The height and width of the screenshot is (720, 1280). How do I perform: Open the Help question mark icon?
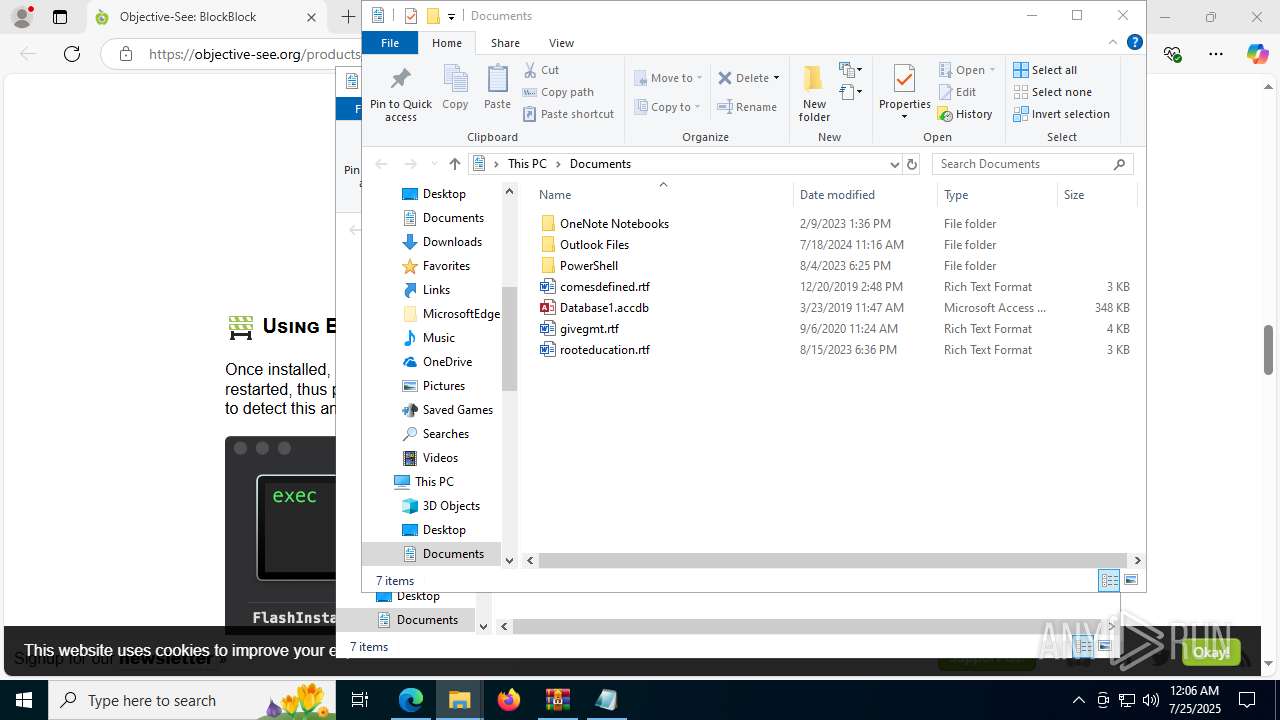[x=1134, y=42]
